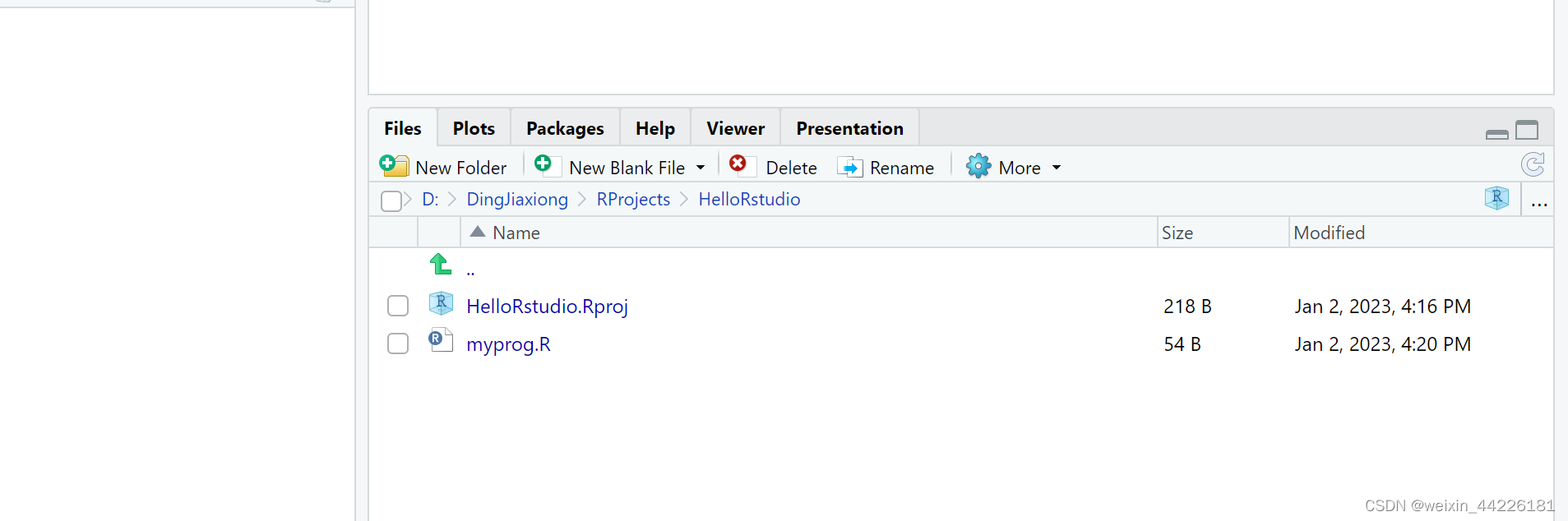The image size is (1568, 521).
Task: Click the Rename file icon
Action: 850,168
